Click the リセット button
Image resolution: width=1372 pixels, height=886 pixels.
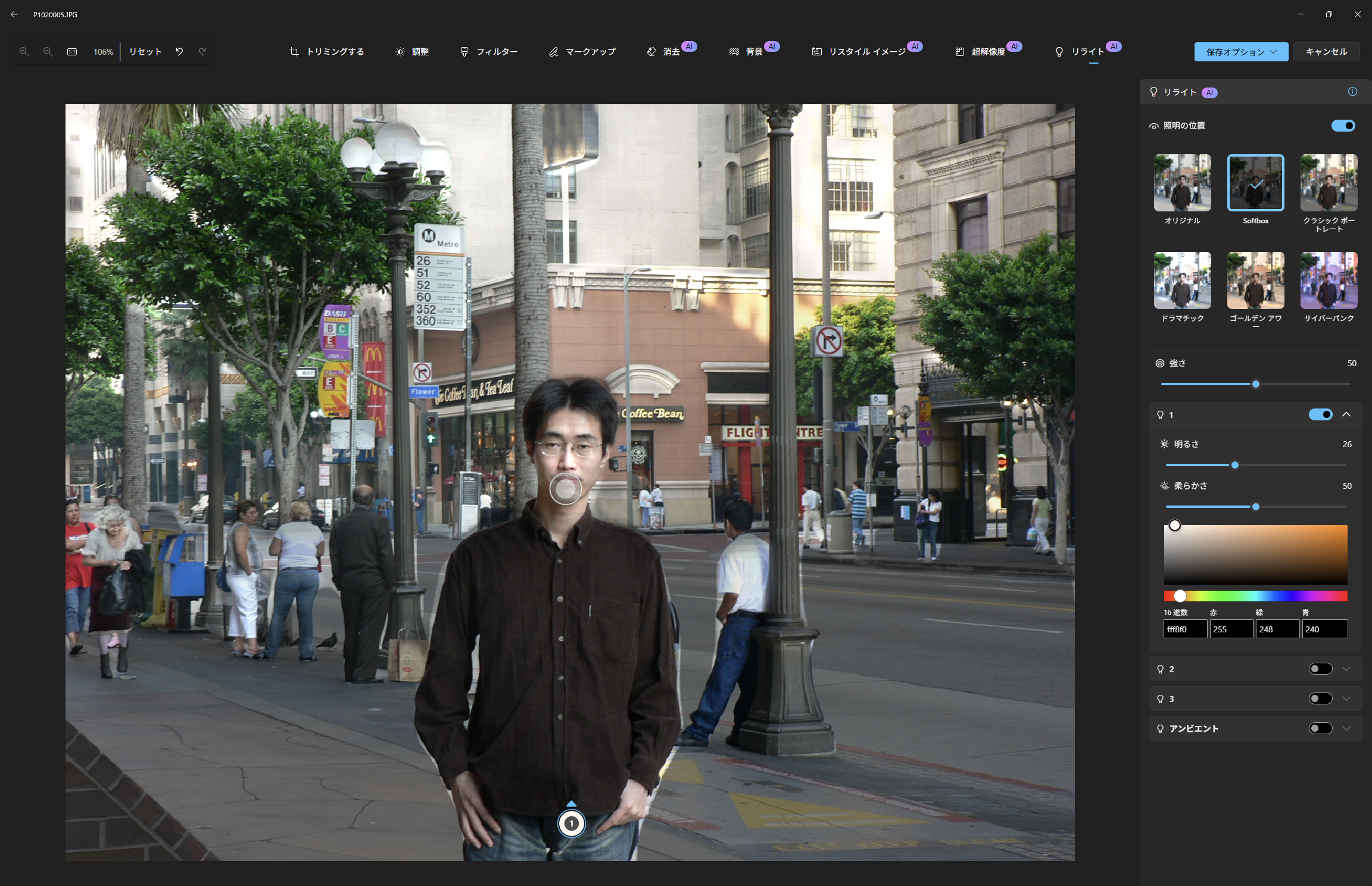coord(145,52)
